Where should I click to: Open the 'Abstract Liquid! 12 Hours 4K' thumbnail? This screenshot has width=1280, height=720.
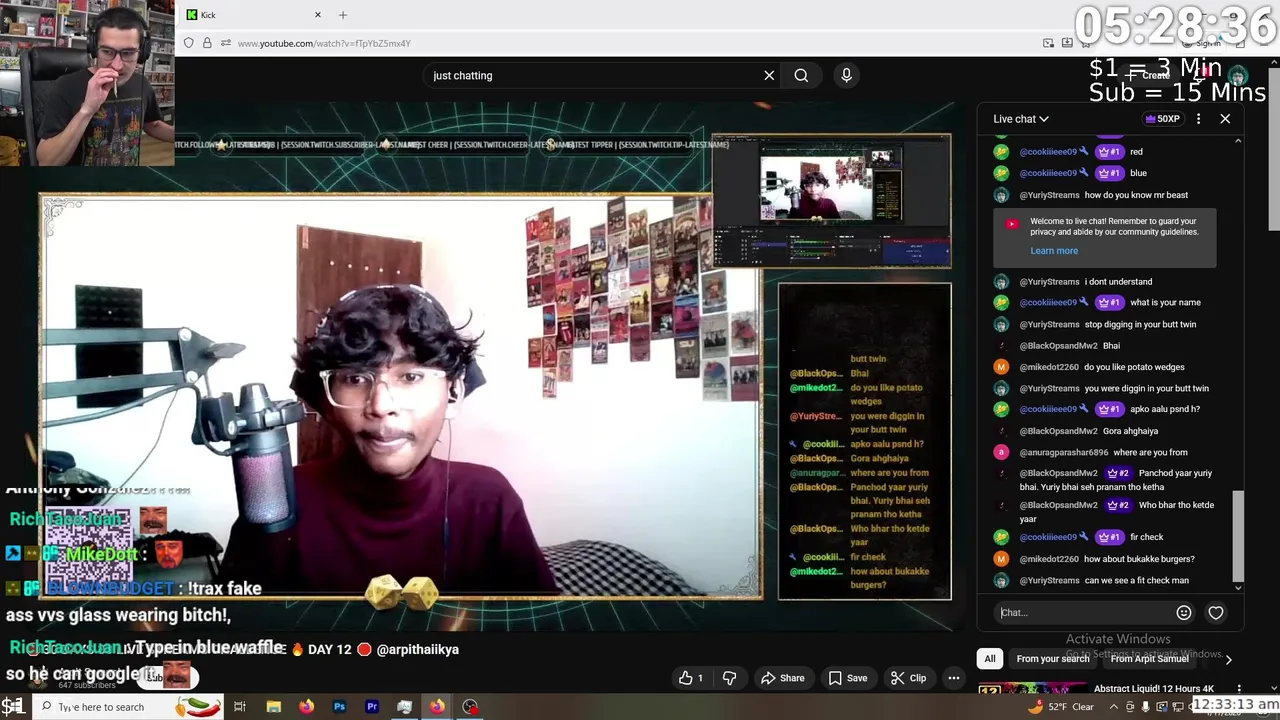click(x=1032, y=689)
